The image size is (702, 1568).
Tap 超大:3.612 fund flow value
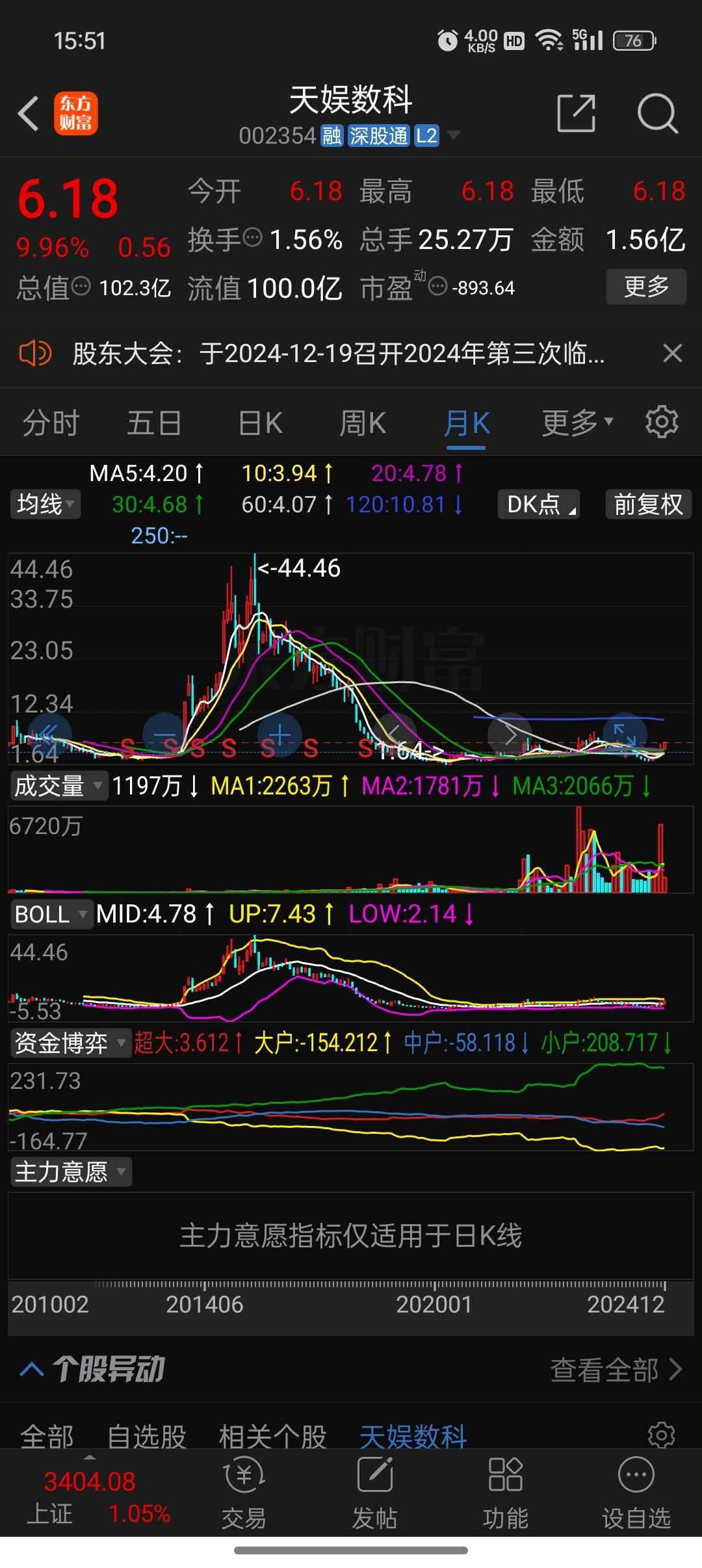(x=188, y=1043)
